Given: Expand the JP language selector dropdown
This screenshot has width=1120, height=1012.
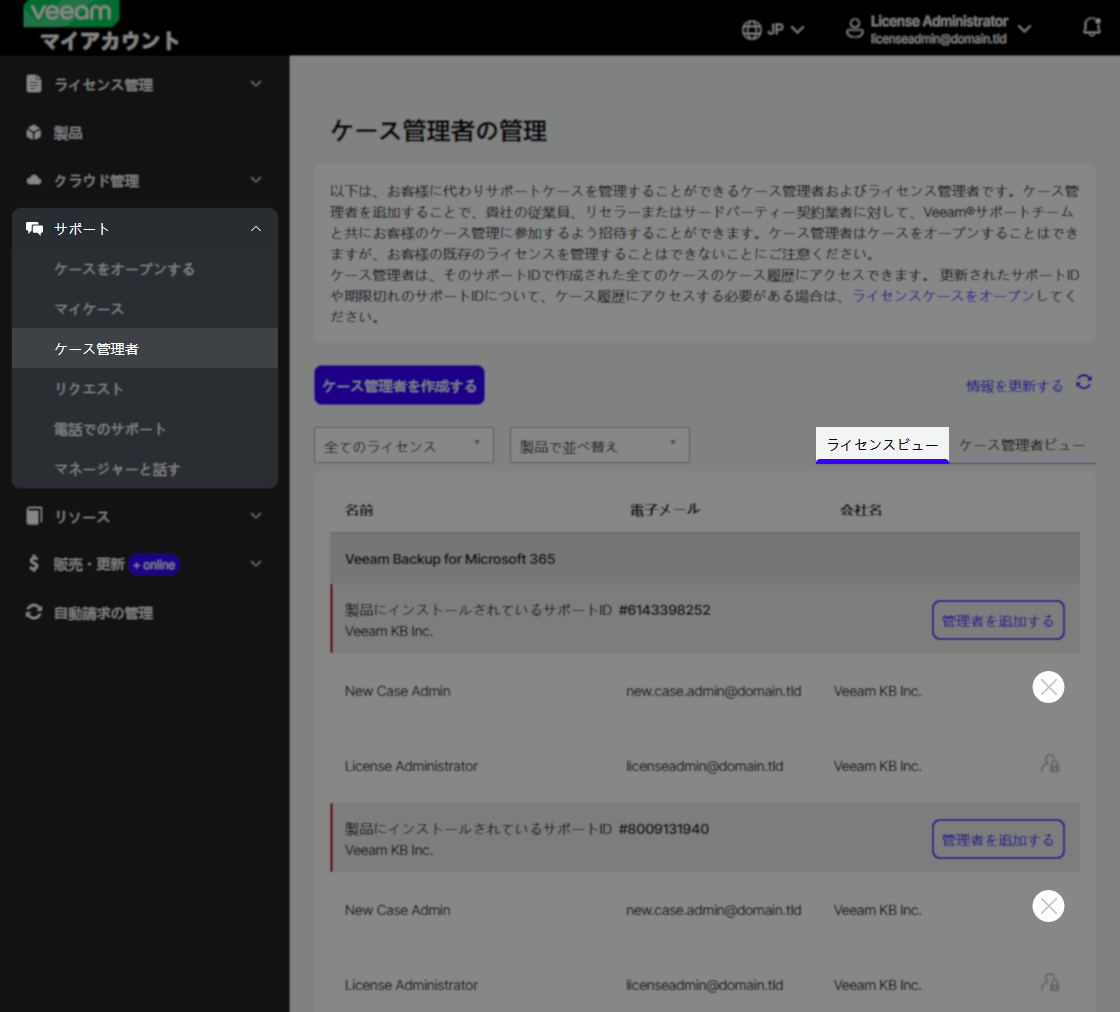Looking at the screenshot, I should pyautogui.click(x=773, y=29).
